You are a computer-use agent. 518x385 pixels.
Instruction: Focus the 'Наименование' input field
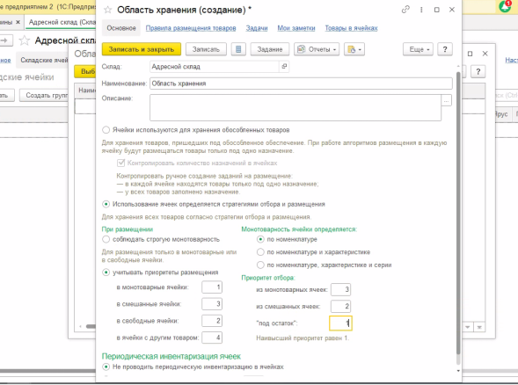301,83
